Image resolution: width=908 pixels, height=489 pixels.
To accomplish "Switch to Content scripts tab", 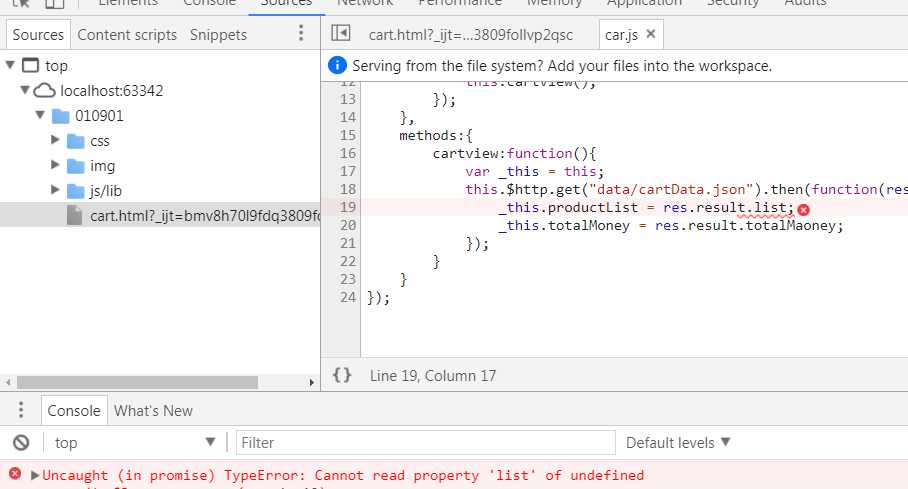I will tap(127, 35).
